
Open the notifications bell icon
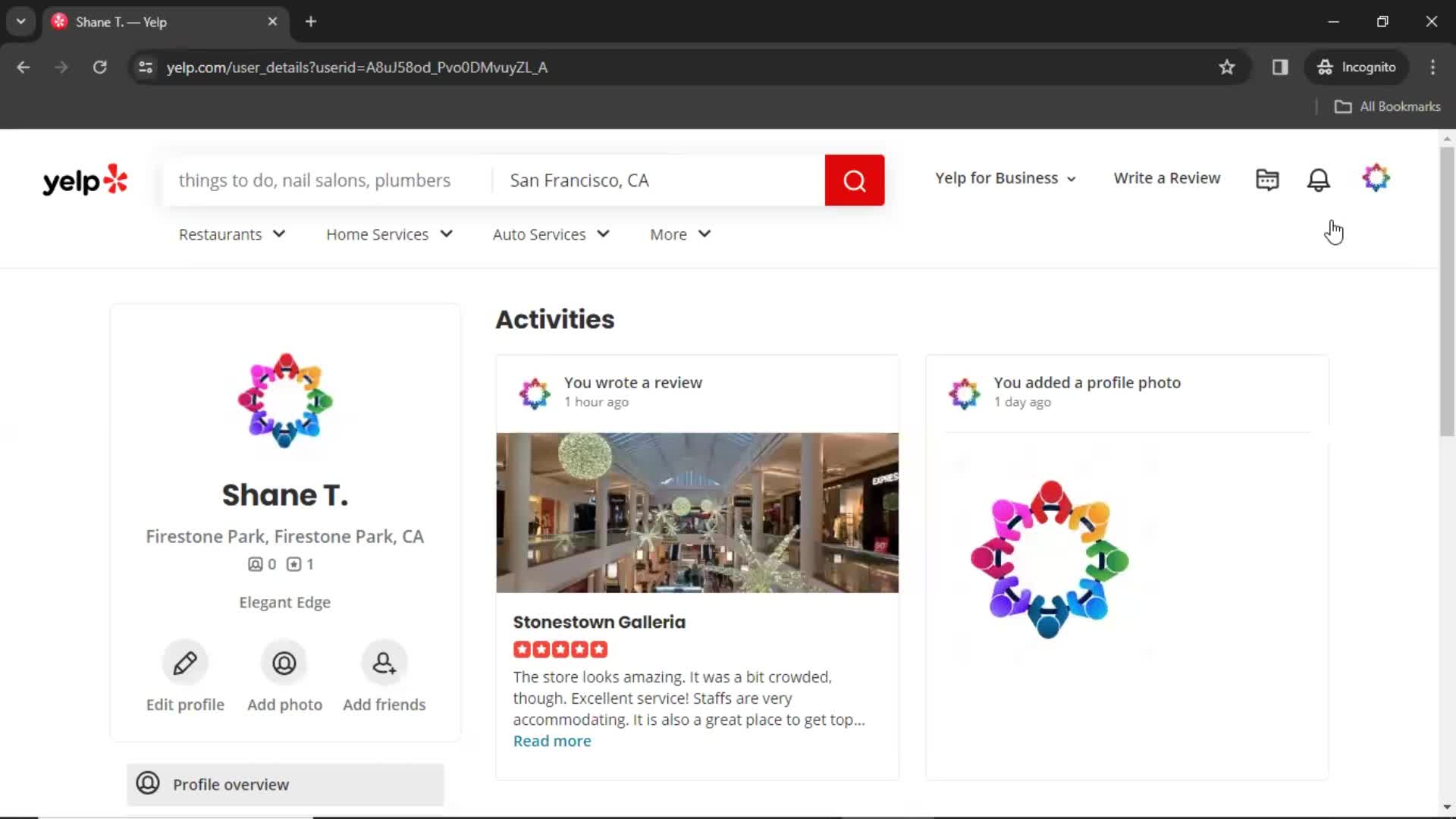click(x=1318, y=180)
